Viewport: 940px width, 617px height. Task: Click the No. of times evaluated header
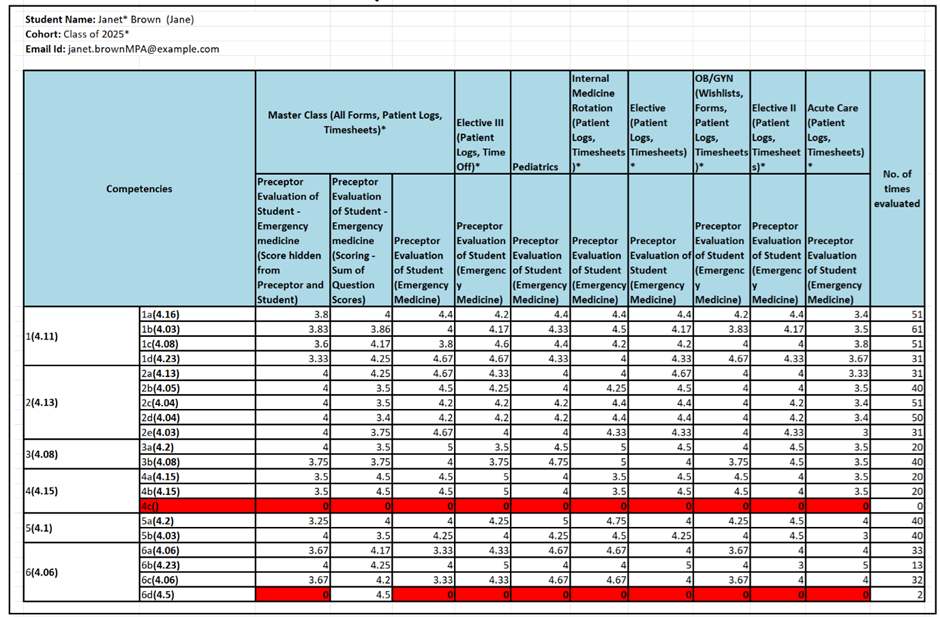point(897,188)
